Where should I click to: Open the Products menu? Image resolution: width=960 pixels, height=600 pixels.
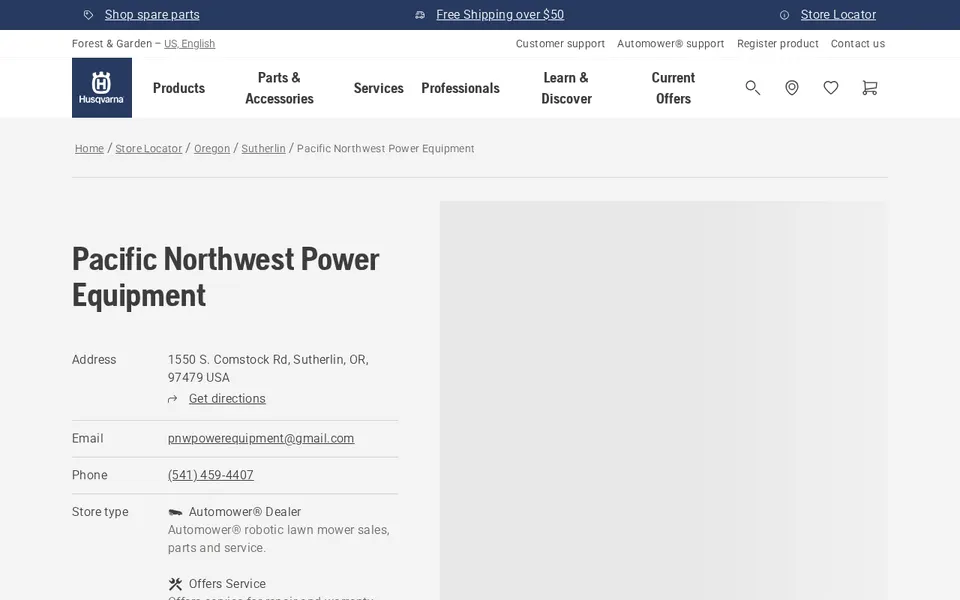(x=179, y=88)
